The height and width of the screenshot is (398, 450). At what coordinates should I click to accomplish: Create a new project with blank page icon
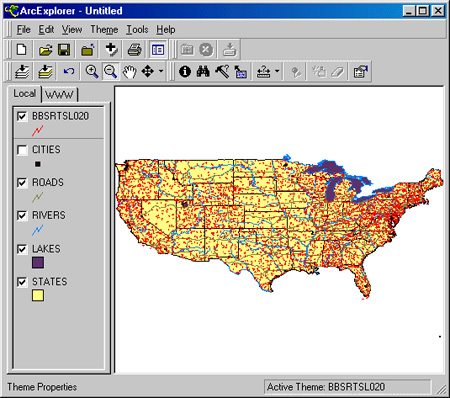[x=22, y=50]
